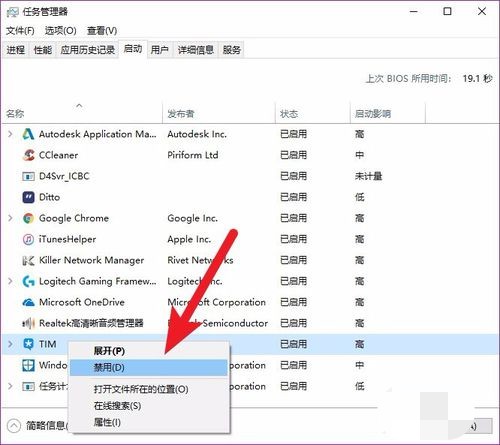Click the publisher Piriform Ltd
Image resolution: width=500 pixels, height=445 pixels.
click(x=193, y=155)
